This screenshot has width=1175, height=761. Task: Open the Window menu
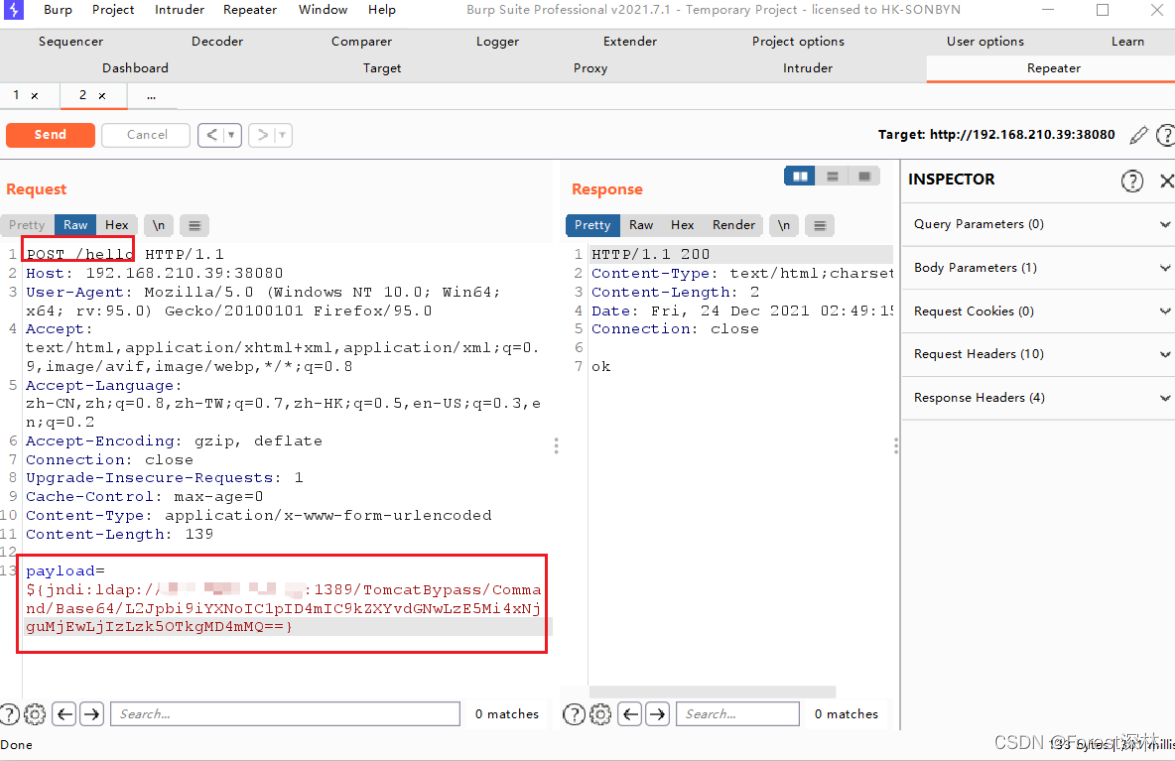click(x=323, y=10)
